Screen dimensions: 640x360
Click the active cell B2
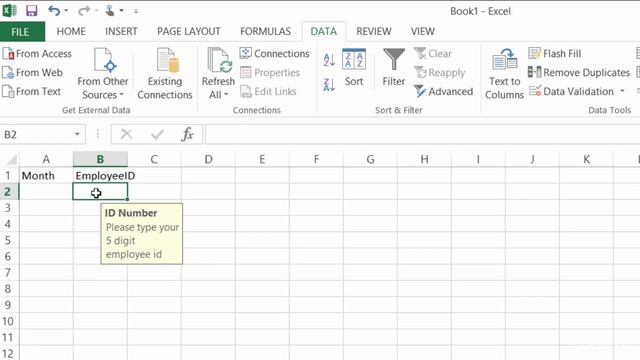coord(100,191)
